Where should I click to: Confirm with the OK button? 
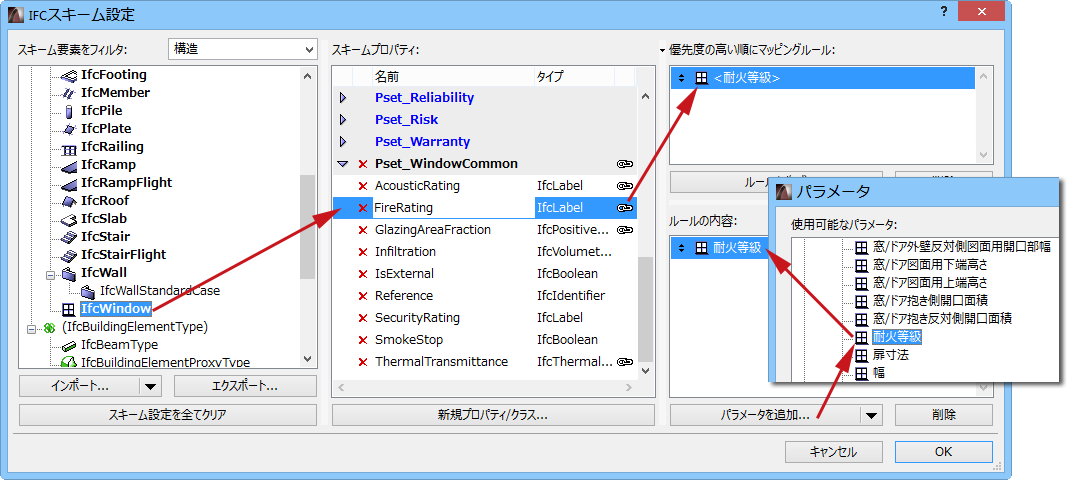[x=943, y=452]
